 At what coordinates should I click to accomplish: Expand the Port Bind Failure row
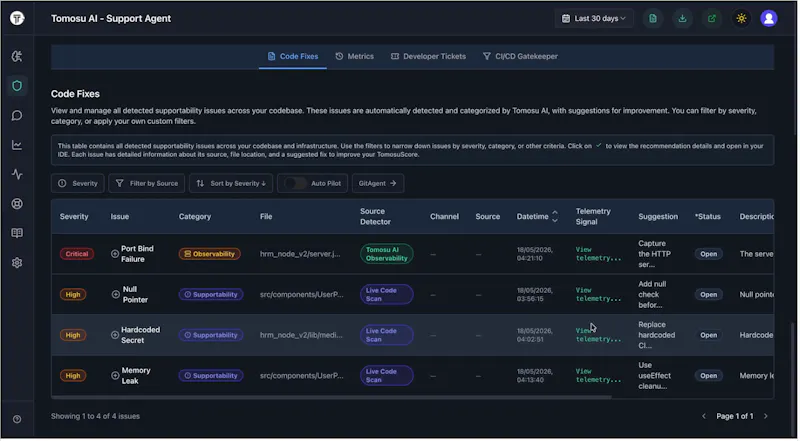(x=115, y=254)
